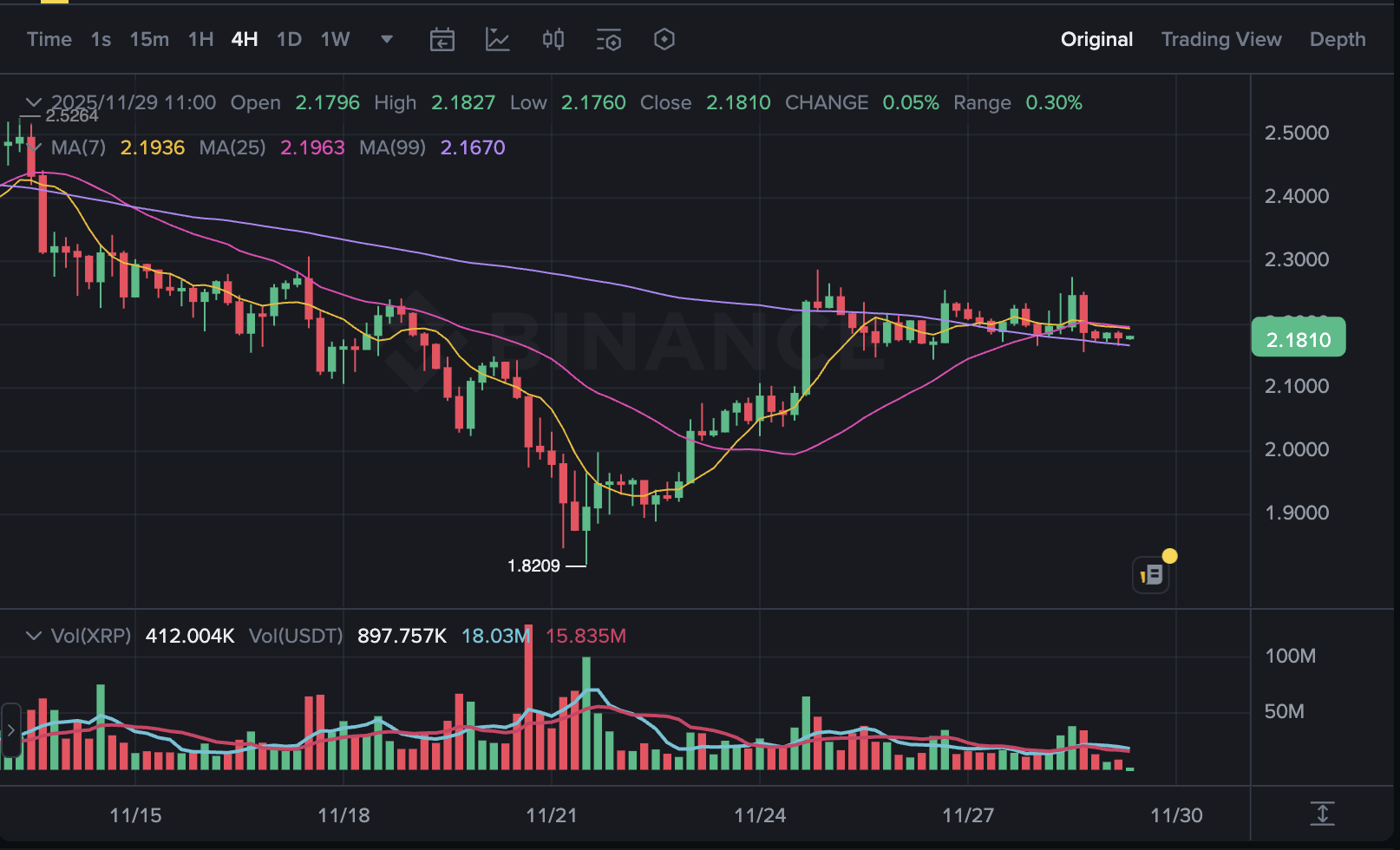The height and width of the screenshot is (850, 1400).
Task: Click the 1W interval button
Action: [x=335, y=40]
